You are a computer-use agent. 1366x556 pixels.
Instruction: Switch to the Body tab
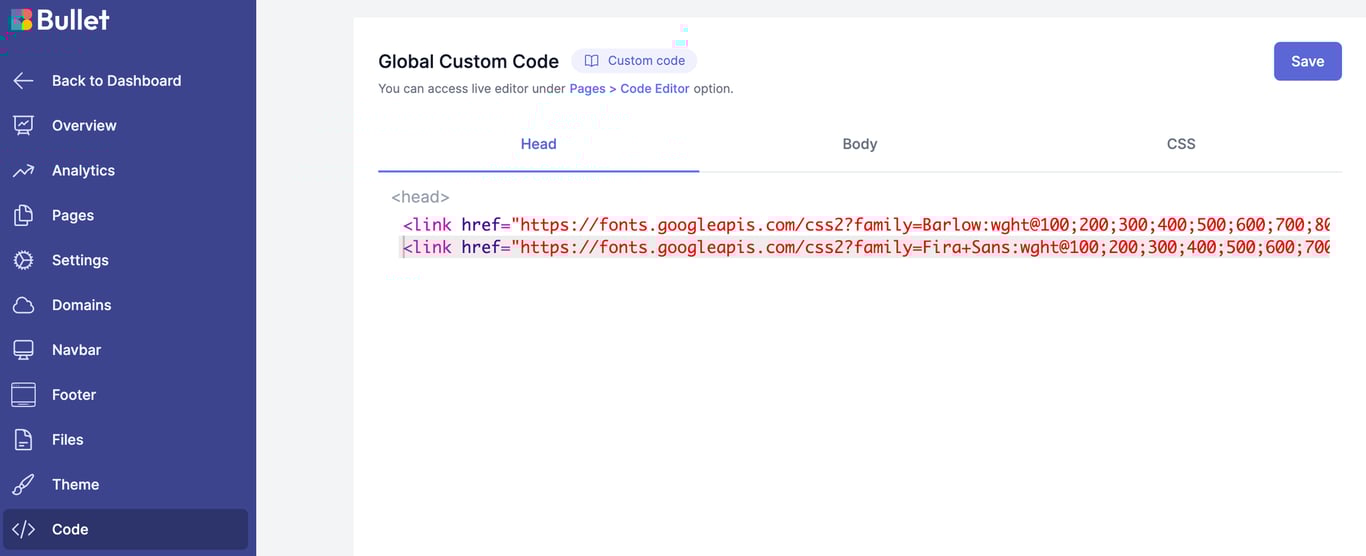pos(860,144)
